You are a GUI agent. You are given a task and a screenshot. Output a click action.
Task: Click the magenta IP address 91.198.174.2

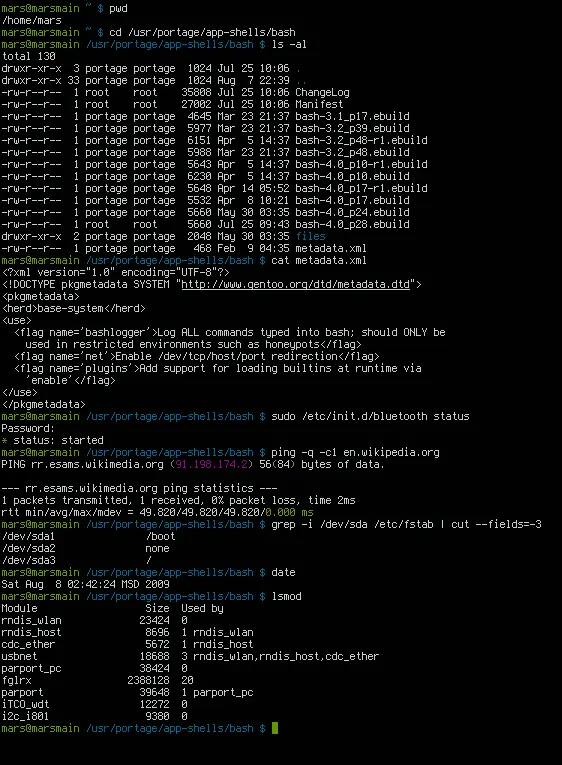pyautogui.click(x=212, y=464)
